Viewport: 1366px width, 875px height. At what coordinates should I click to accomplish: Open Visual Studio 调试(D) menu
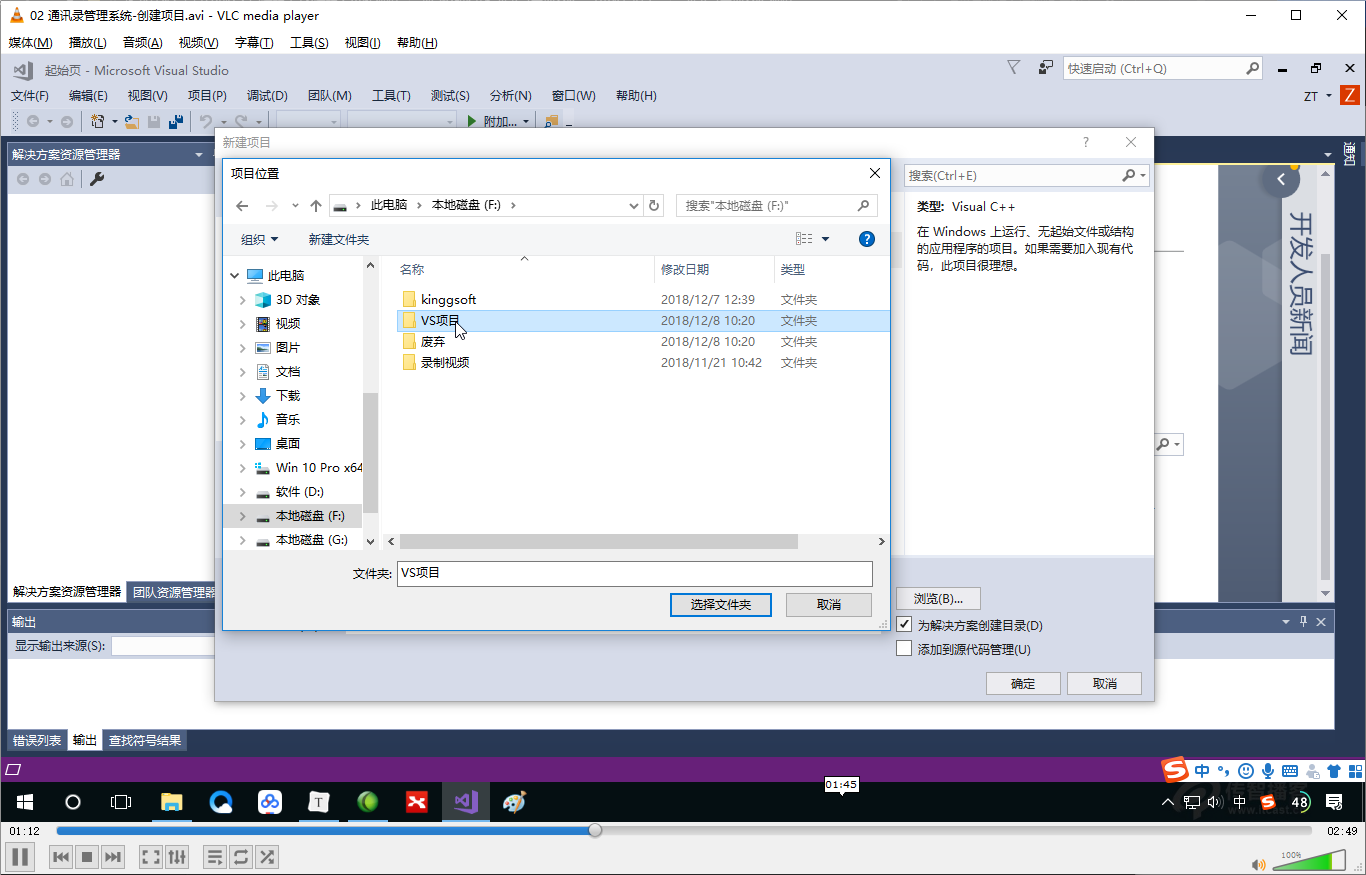click(267, 96)
